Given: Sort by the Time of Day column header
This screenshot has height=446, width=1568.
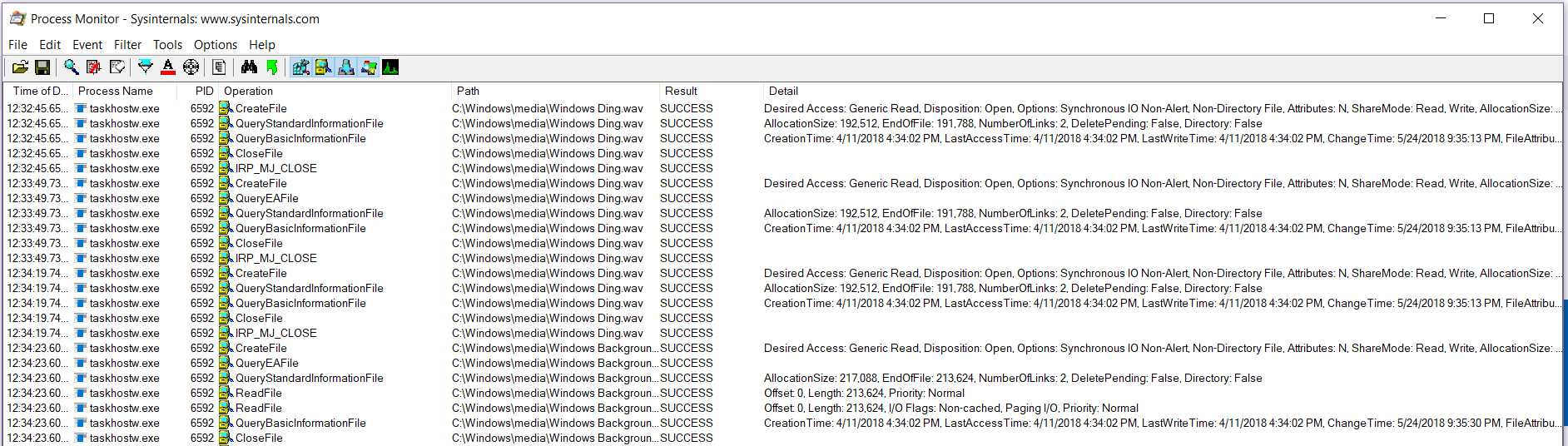Looking at the screenshot, I should 39,91.
